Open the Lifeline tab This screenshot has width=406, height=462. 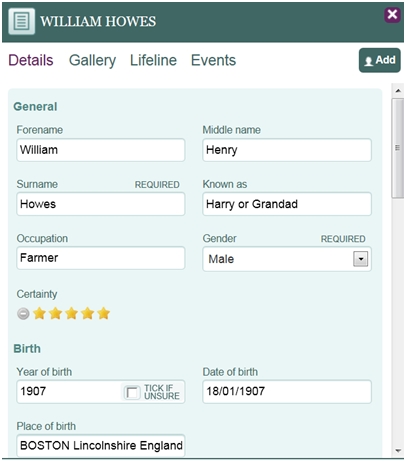coord(153,60)
